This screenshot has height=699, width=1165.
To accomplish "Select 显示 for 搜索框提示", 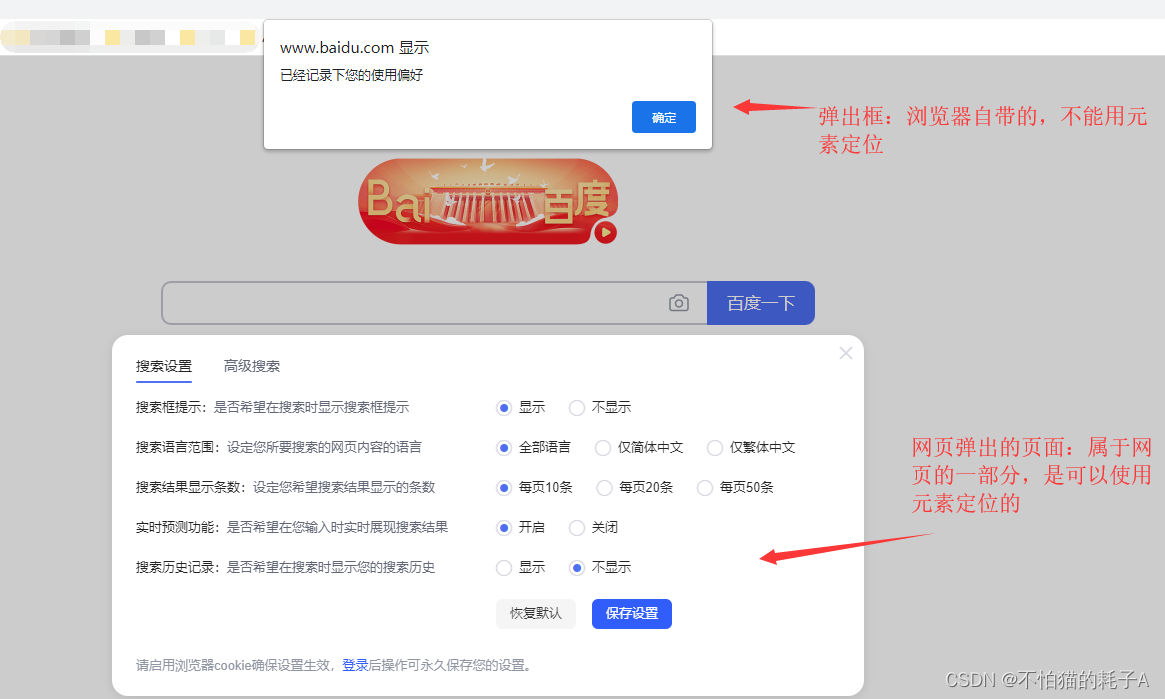I will [x=504, y=408].
